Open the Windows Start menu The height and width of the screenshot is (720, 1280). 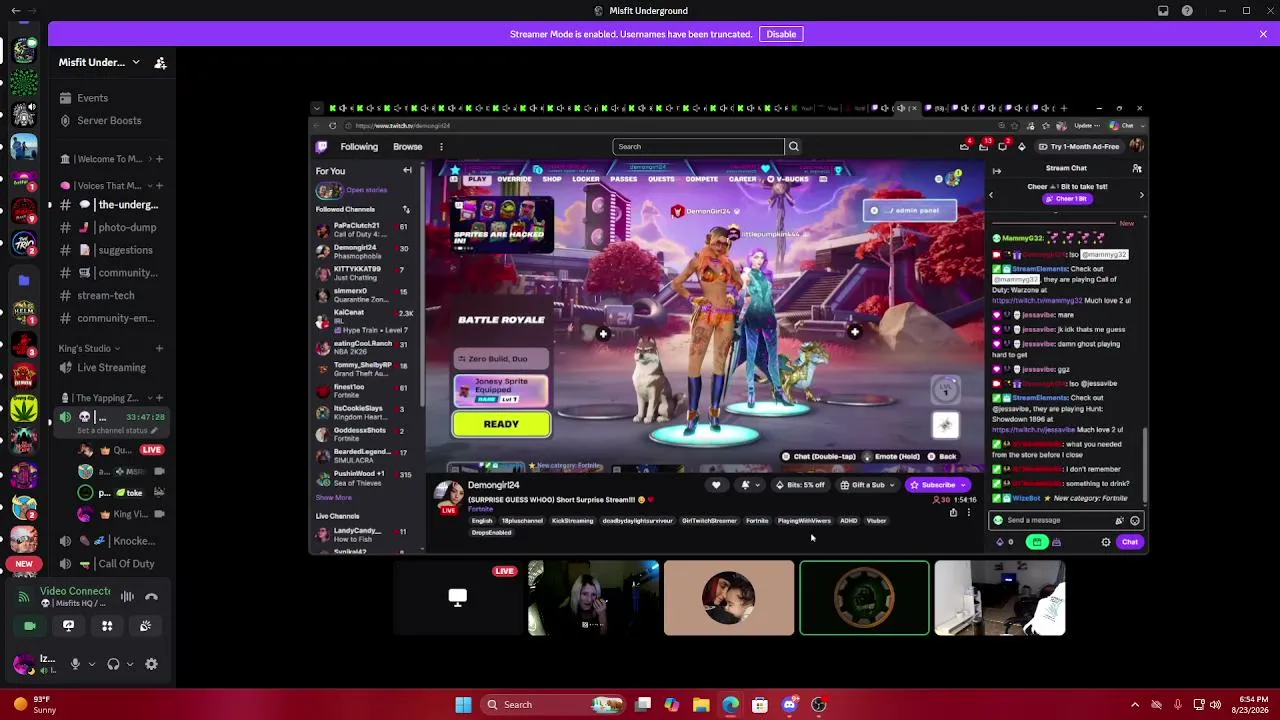coord(463,705)
